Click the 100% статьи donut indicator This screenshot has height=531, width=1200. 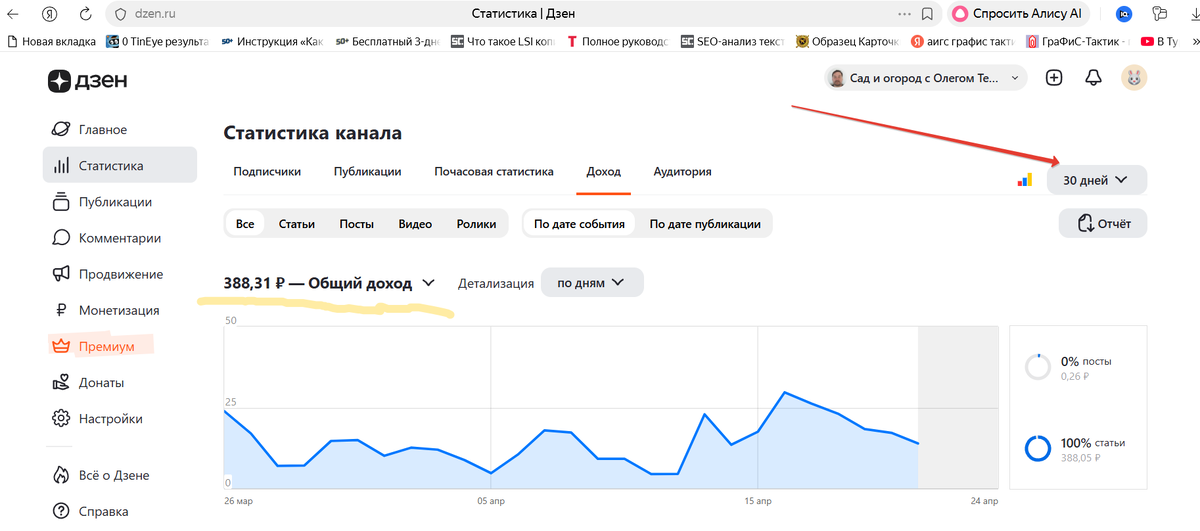(1038, 448)
